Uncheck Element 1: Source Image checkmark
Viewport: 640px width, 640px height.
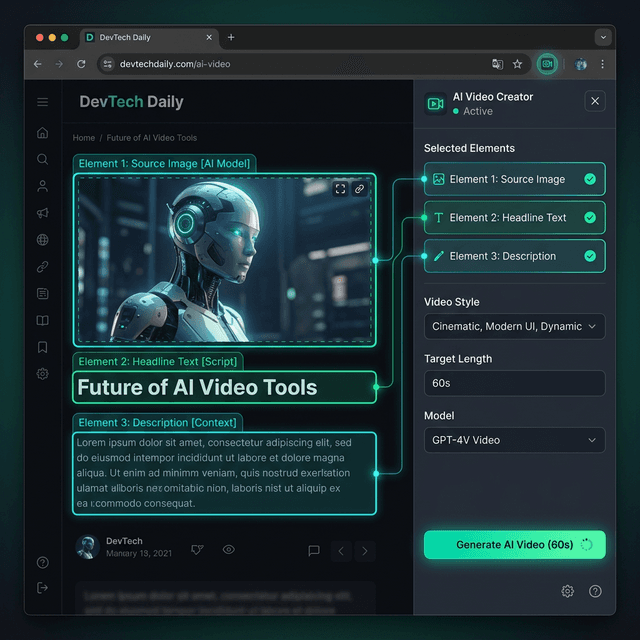tap(590, 180)
